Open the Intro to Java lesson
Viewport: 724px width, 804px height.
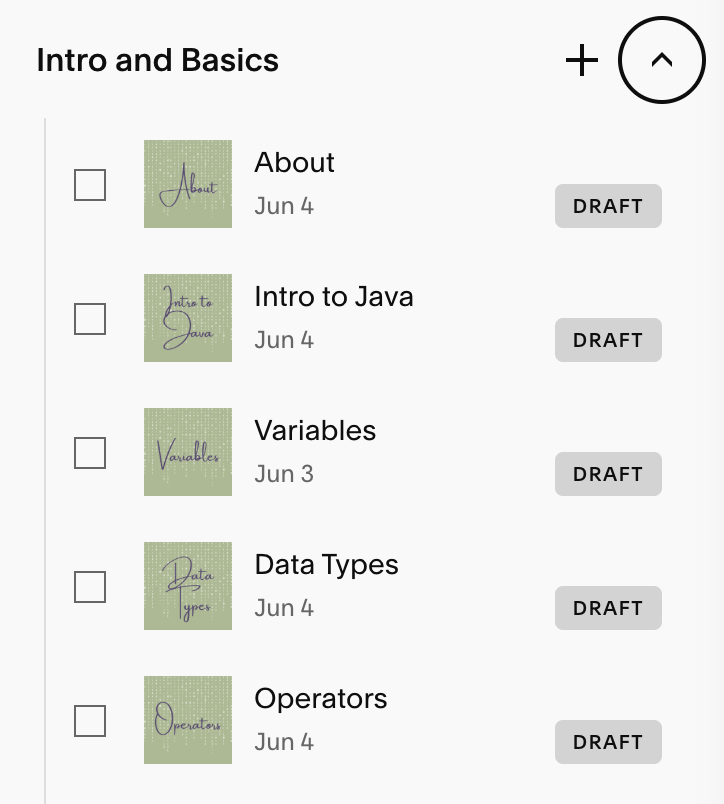334,297
